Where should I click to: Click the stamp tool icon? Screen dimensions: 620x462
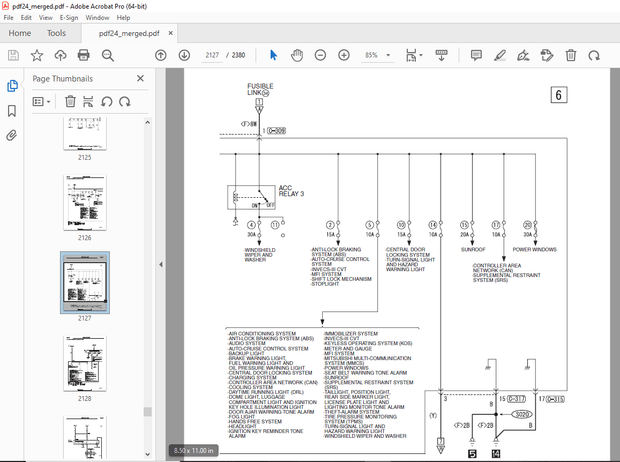point(547,55)
